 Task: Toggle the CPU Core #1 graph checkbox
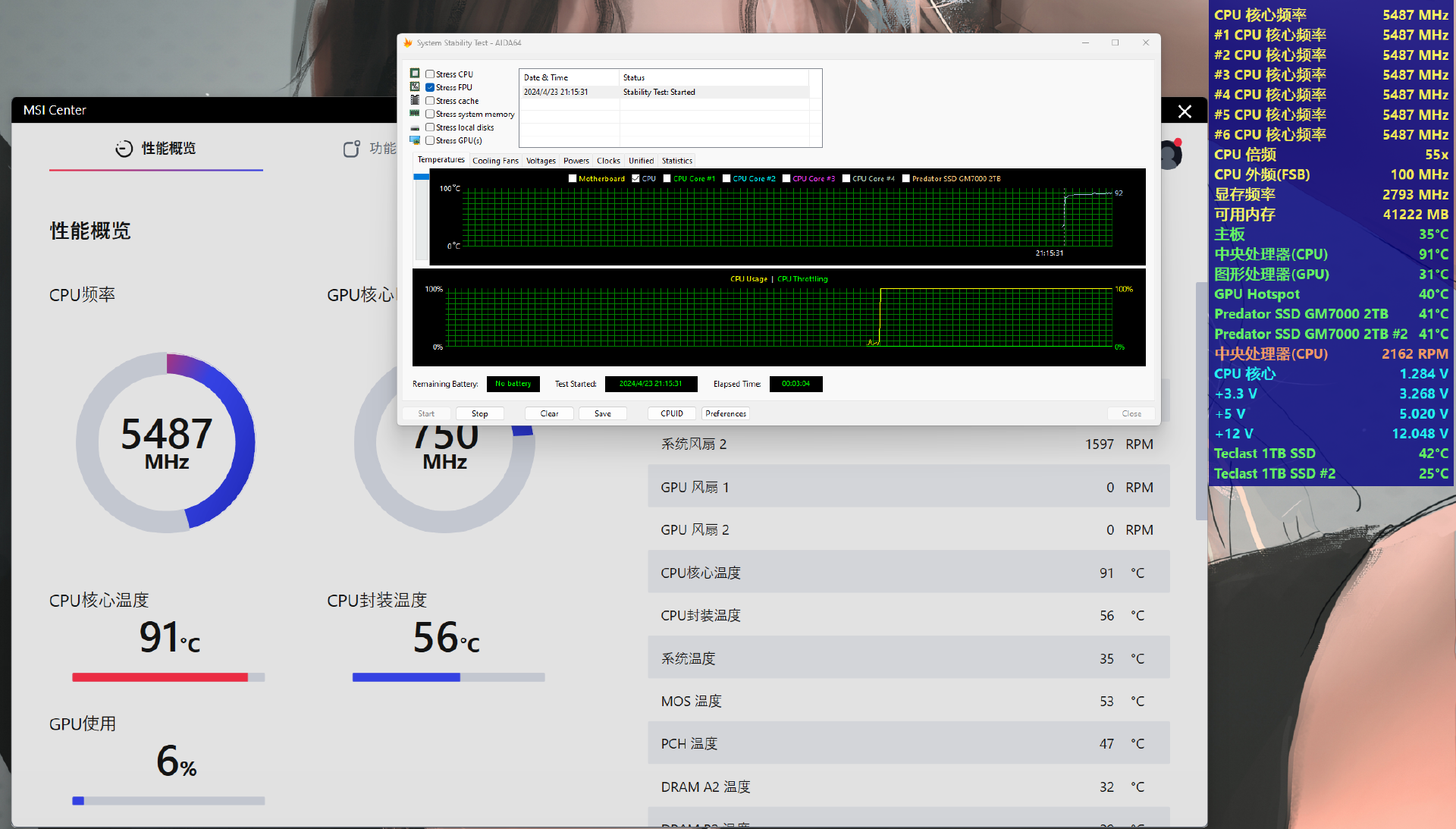[x=667, y=179]
